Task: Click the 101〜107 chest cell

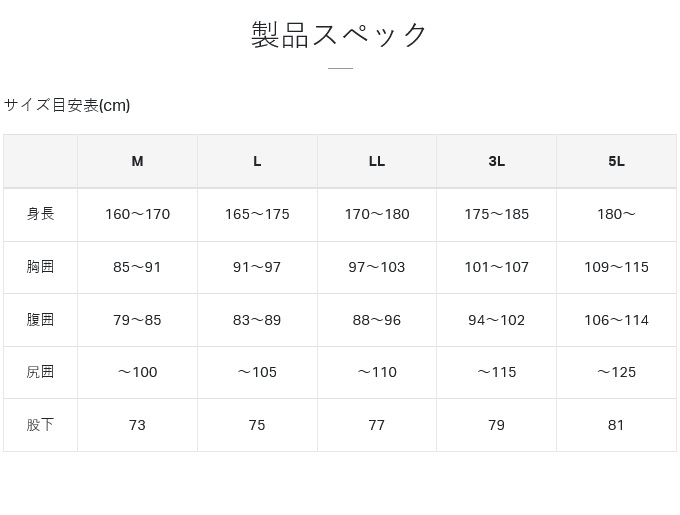Action: coord(497,267)
